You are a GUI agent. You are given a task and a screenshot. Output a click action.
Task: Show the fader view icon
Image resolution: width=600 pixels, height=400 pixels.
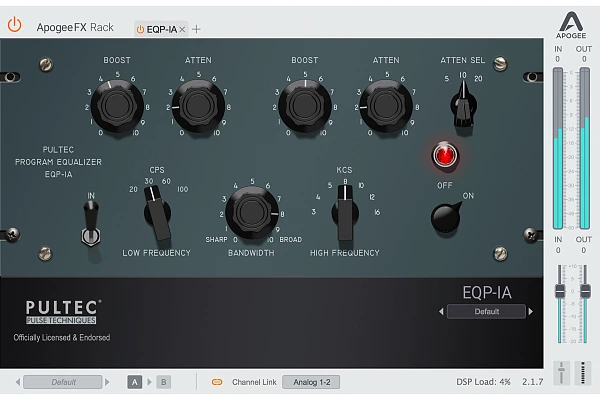(x=561, y=373)
